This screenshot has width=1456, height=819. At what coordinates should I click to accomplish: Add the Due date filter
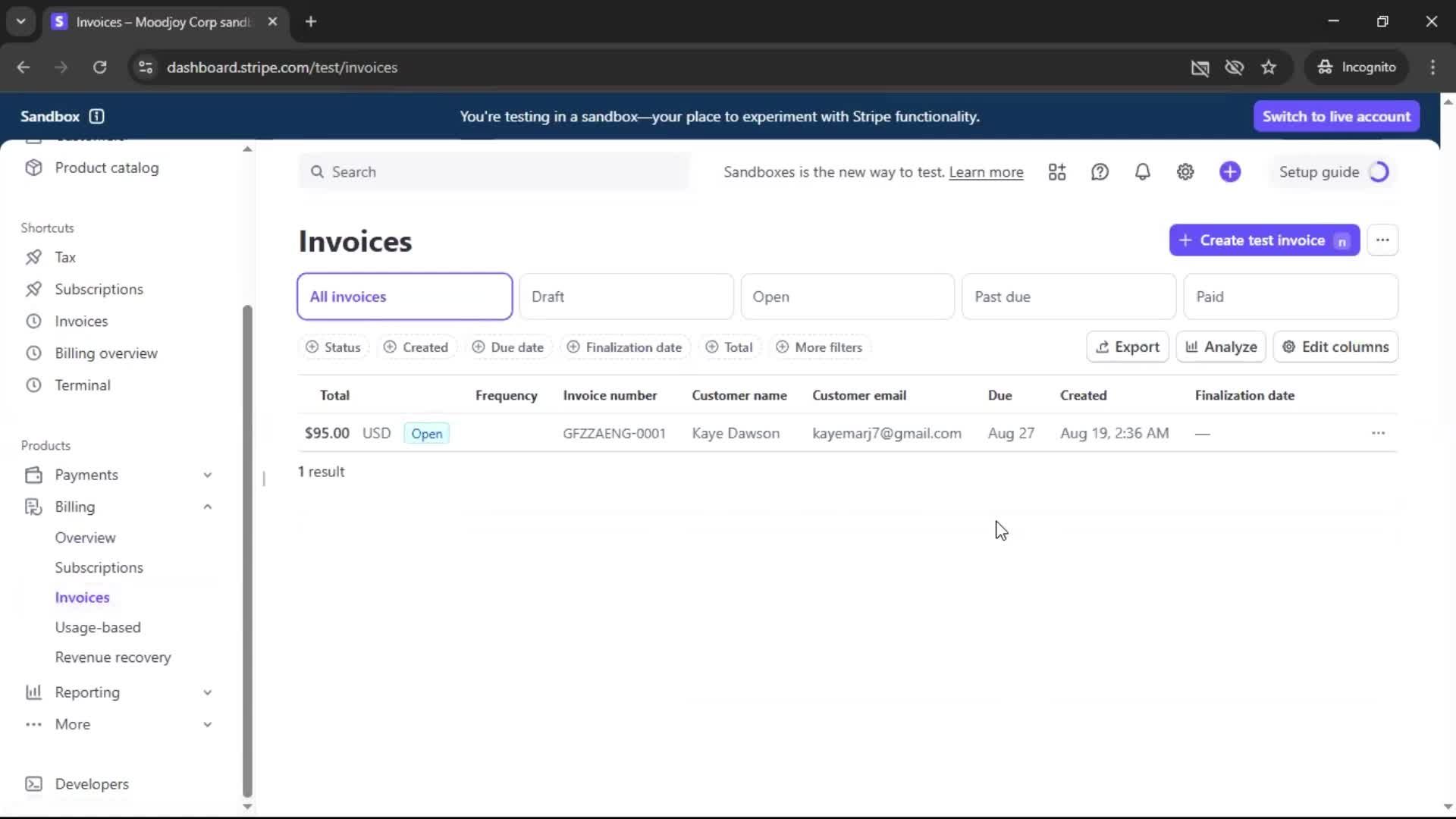coord(508,347)
